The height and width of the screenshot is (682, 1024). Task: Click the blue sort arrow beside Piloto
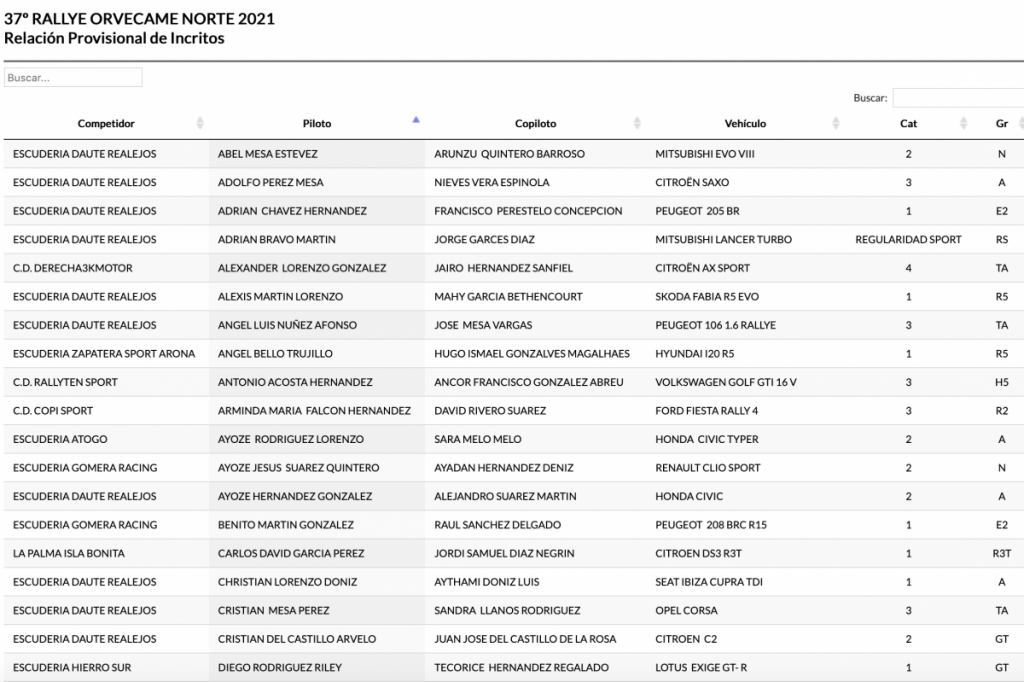pyautogui.click(x=416, y=121)
